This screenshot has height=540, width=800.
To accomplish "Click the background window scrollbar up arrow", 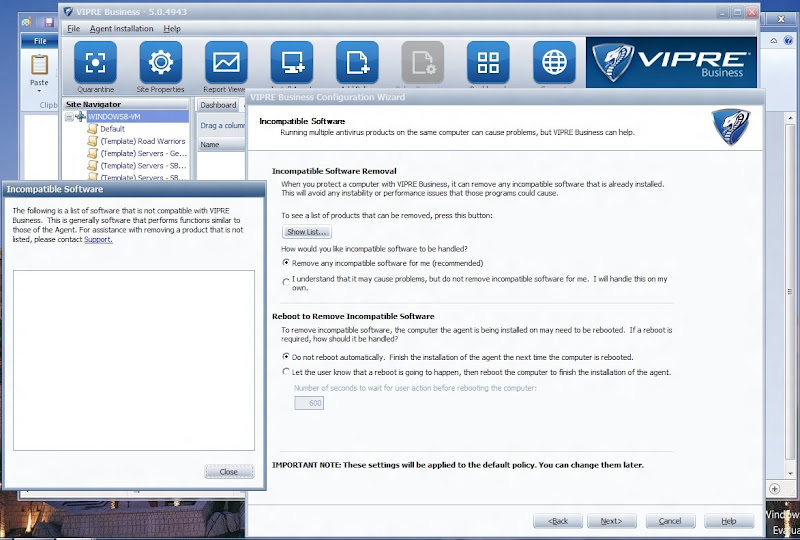I will click(x=790, y=118).
